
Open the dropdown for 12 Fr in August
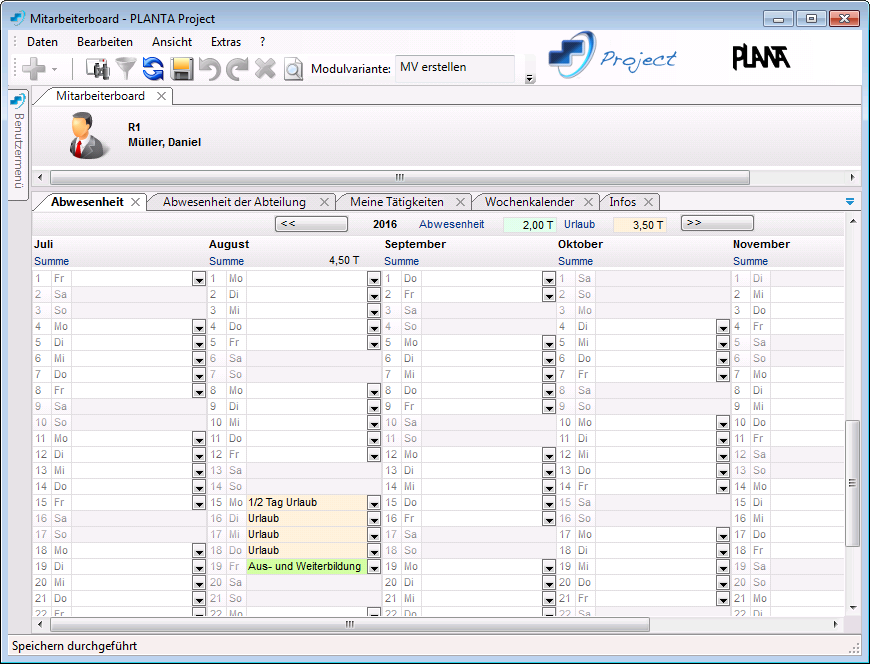[x=374, y=455]
